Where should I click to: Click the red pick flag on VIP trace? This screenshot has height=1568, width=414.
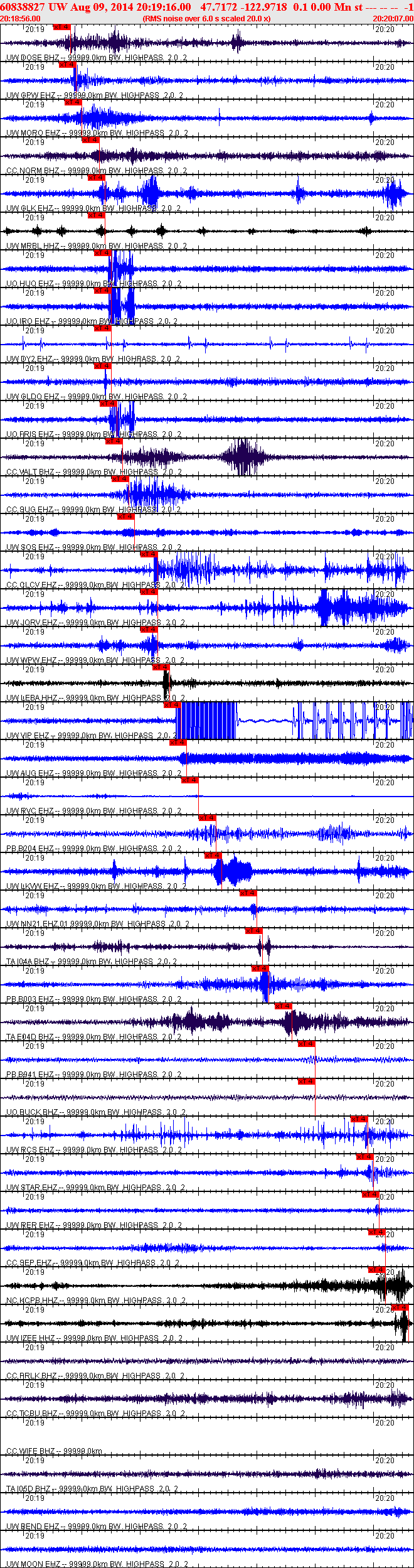[x=172, y=705]
